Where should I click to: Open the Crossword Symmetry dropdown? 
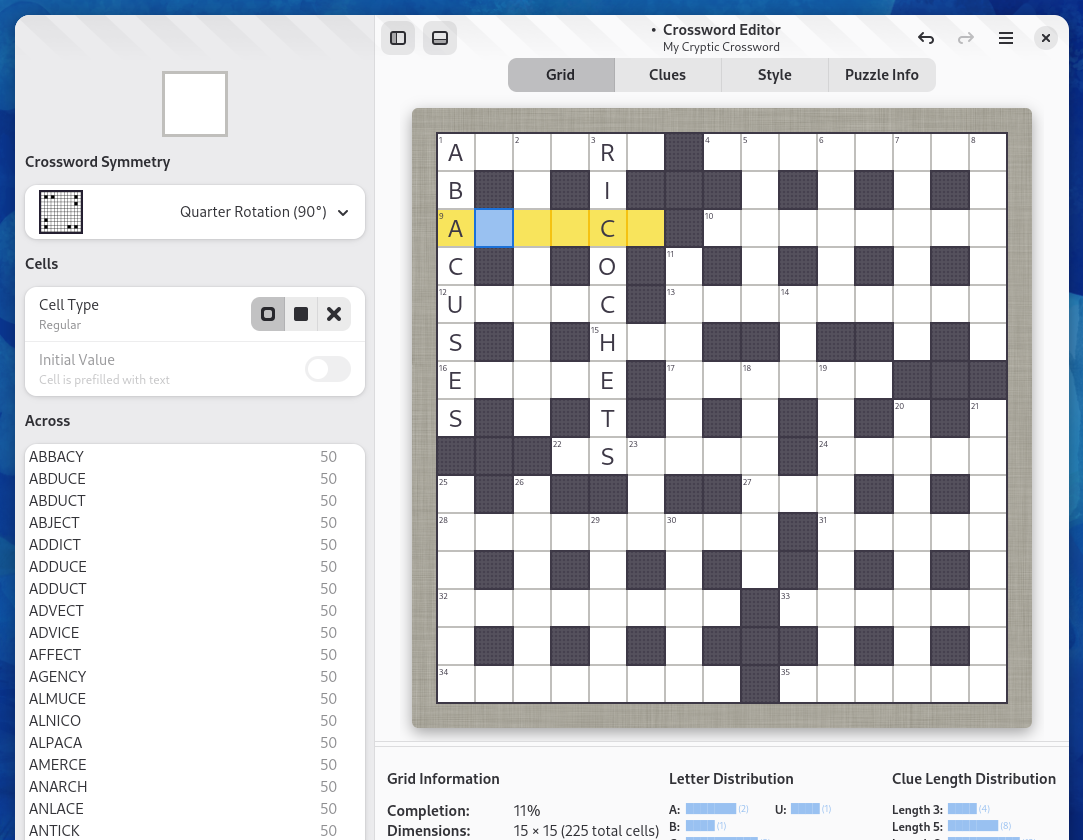pos(194,212)
